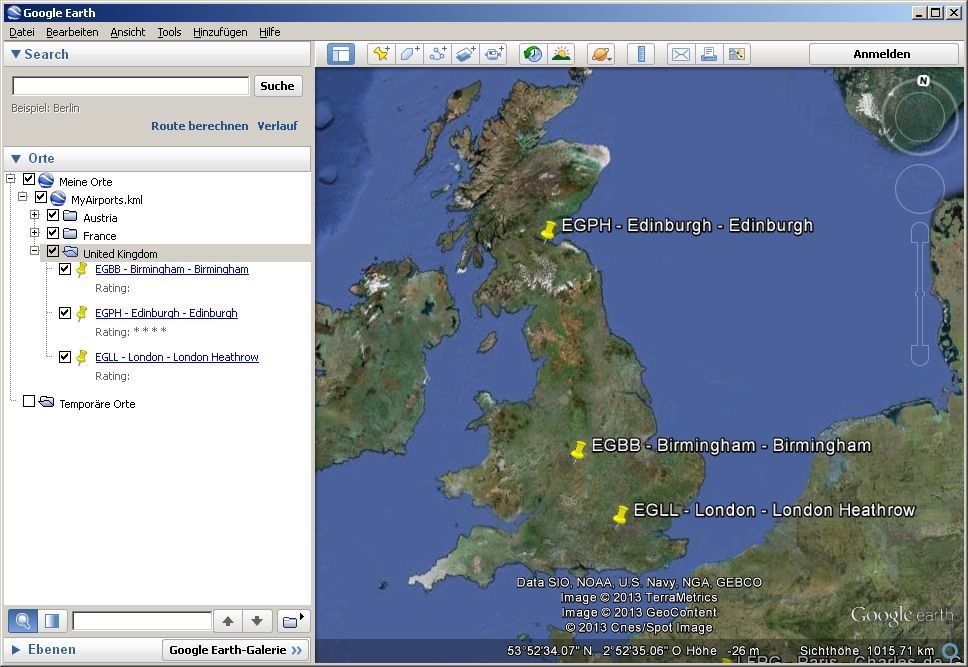Collapse the Meine Orte tree node
The height and width of the screenshot is (667, 968).
pyautogui.click(x=10, y=179)
